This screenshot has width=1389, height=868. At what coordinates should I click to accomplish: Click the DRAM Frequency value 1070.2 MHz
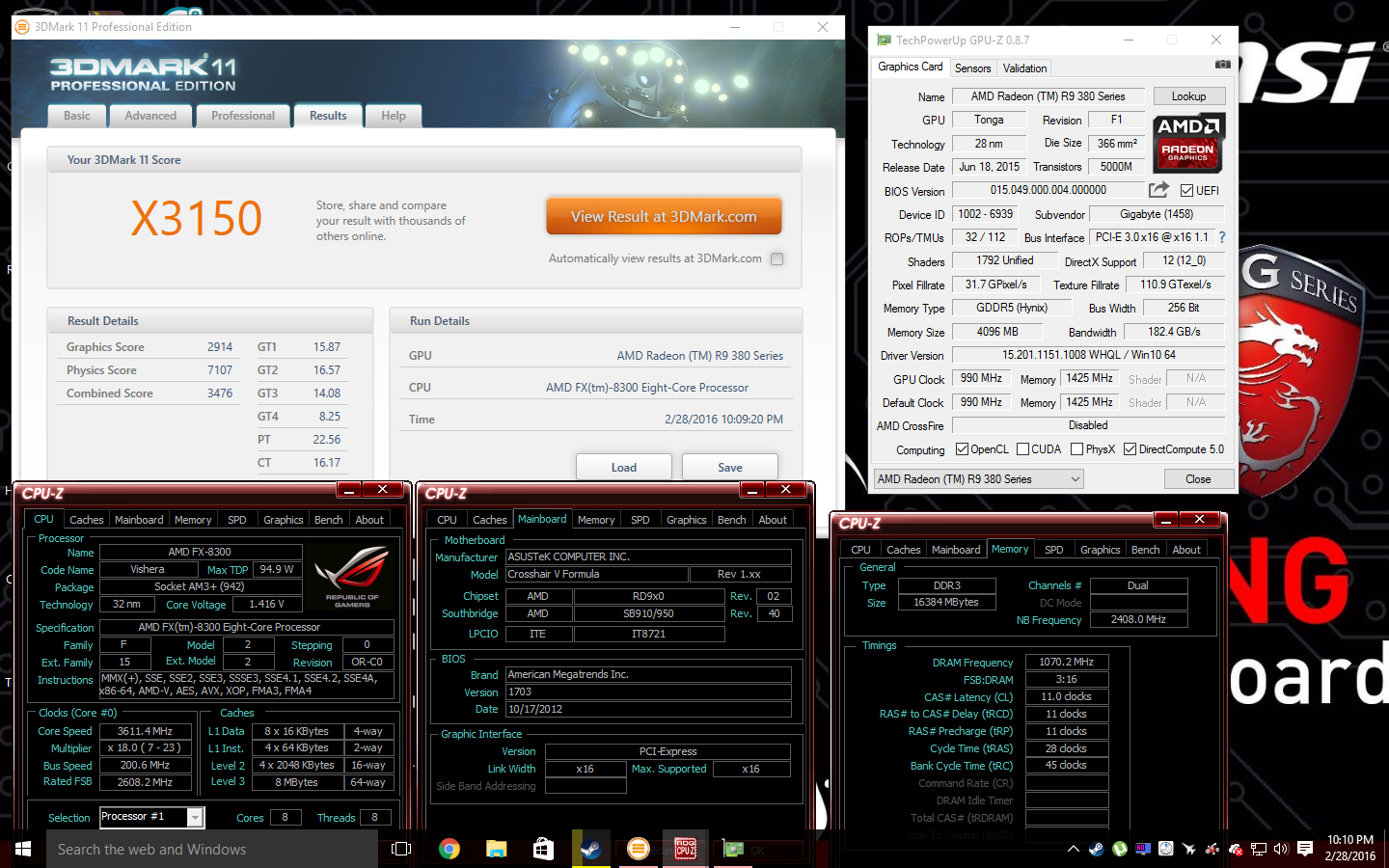coord(1066,663)
